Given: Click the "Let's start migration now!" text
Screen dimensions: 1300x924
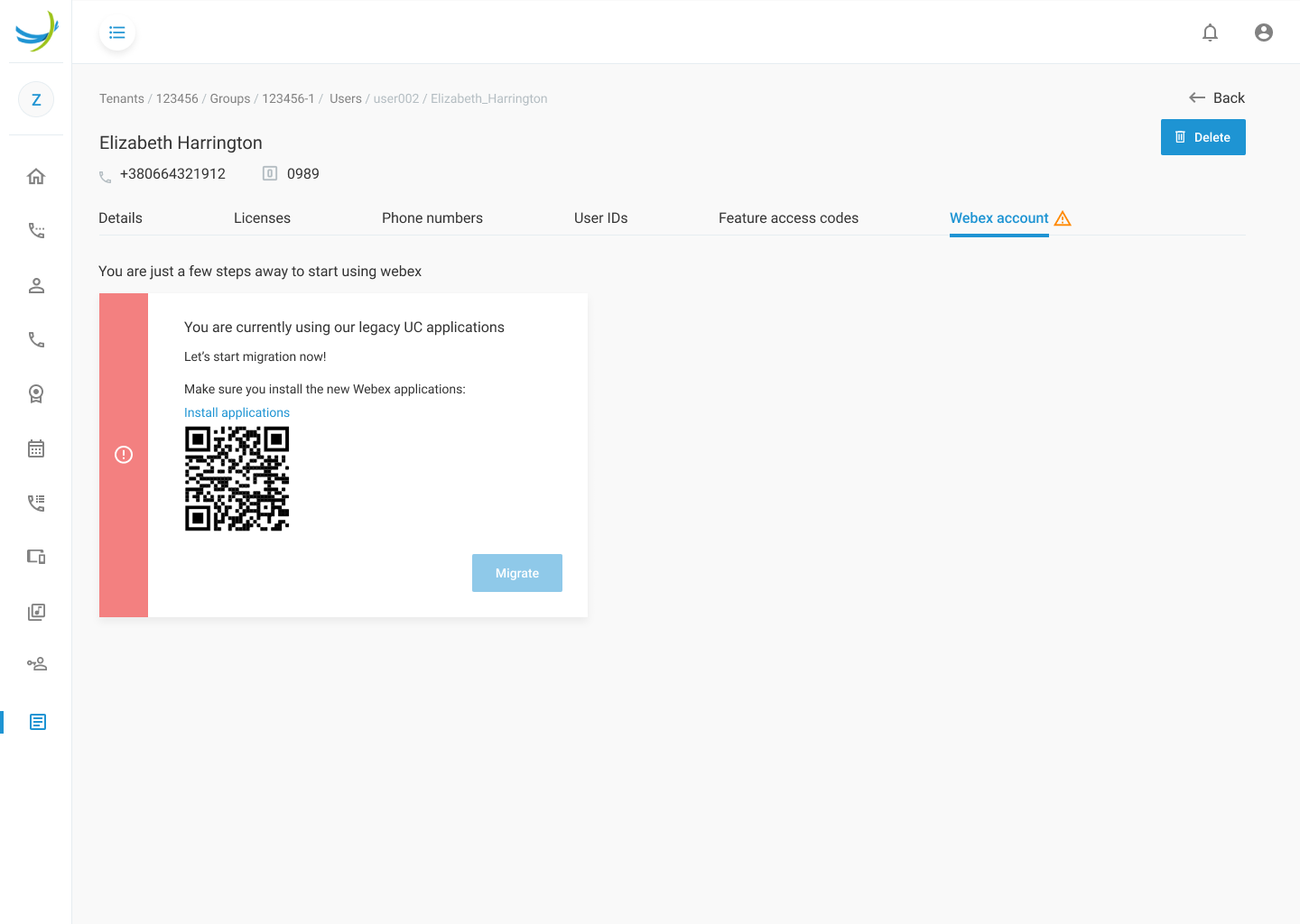Looking at the screenshot, I should (x=255, y=356).
